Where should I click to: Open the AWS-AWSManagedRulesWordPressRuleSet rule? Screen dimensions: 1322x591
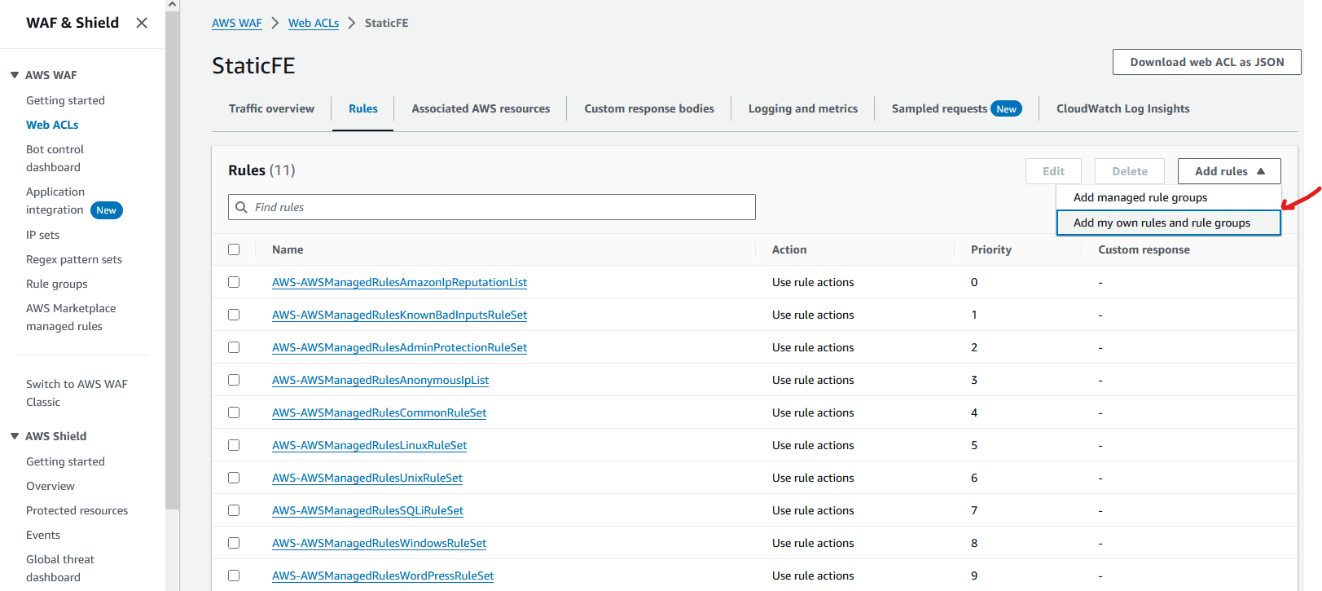coord(383,576)
